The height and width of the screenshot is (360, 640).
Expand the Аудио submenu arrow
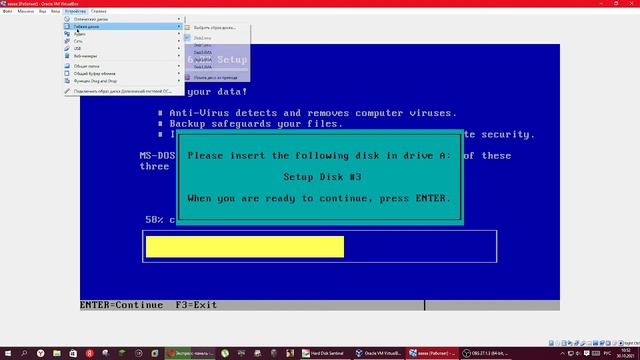click(x=179, y=34)
